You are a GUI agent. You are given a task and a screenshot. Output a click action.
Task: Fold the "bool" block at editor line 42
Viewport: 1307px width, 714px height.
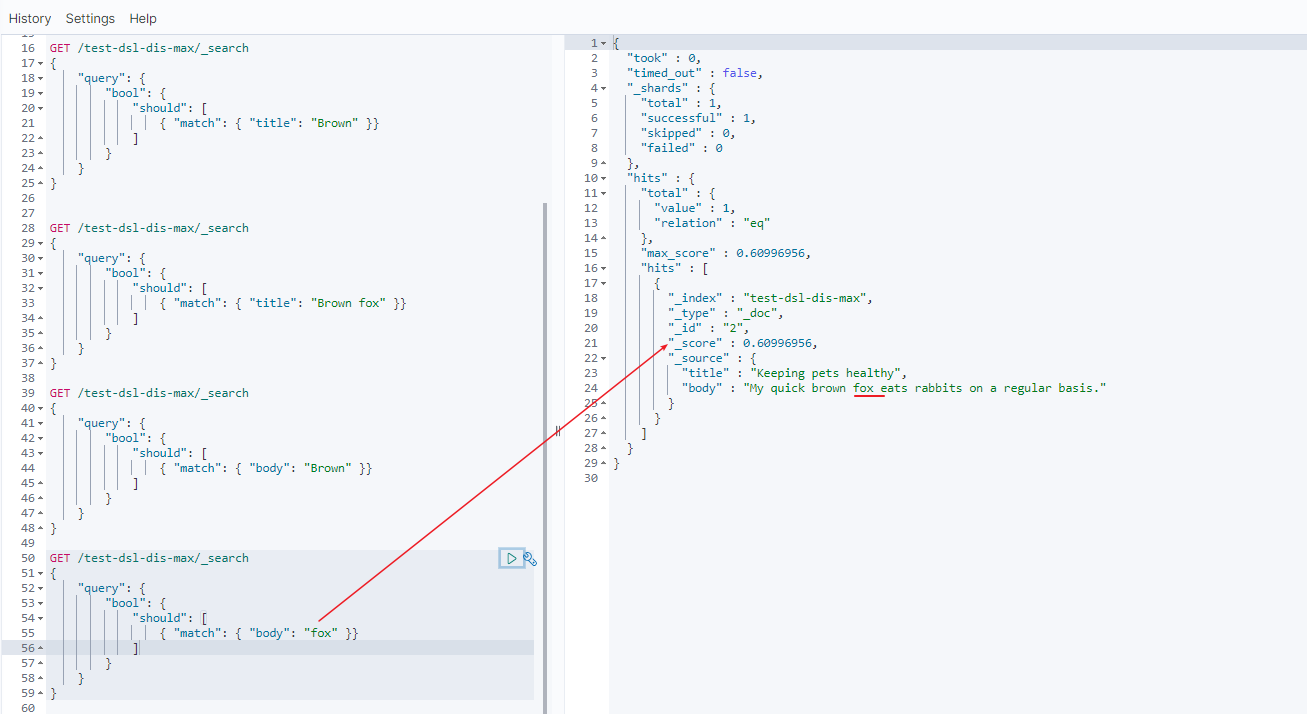(x=39, y=438)
